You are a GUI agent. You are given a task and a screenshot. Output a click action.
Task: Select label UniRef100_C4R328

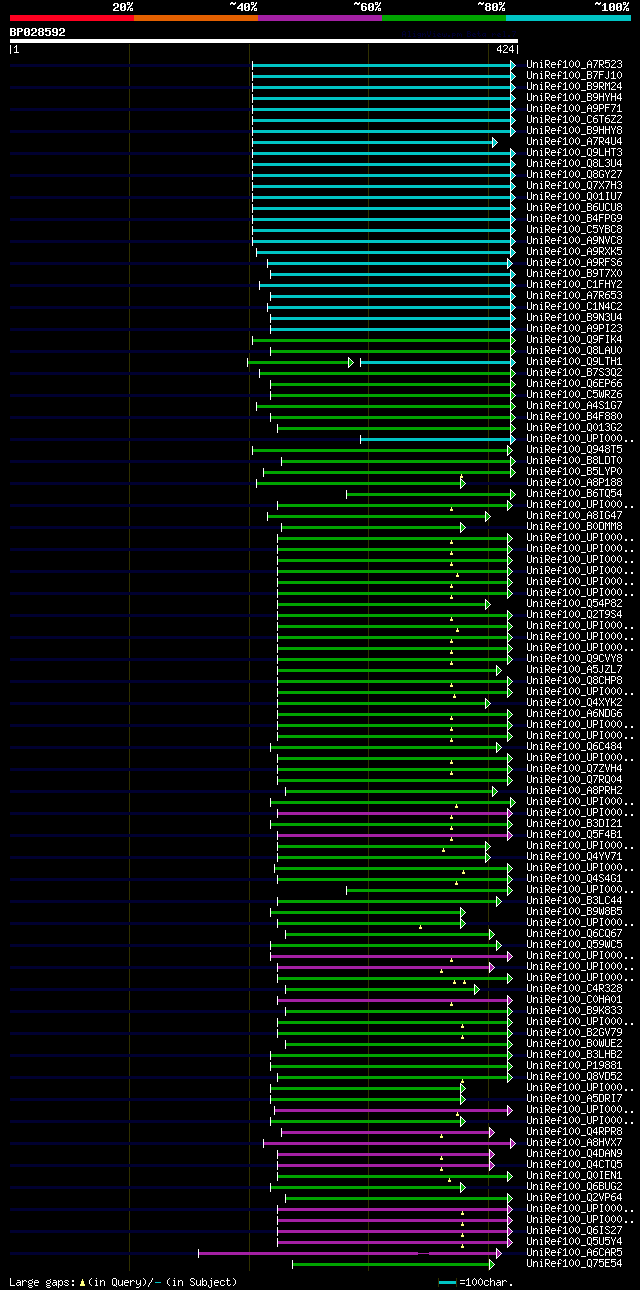(574, 988)
